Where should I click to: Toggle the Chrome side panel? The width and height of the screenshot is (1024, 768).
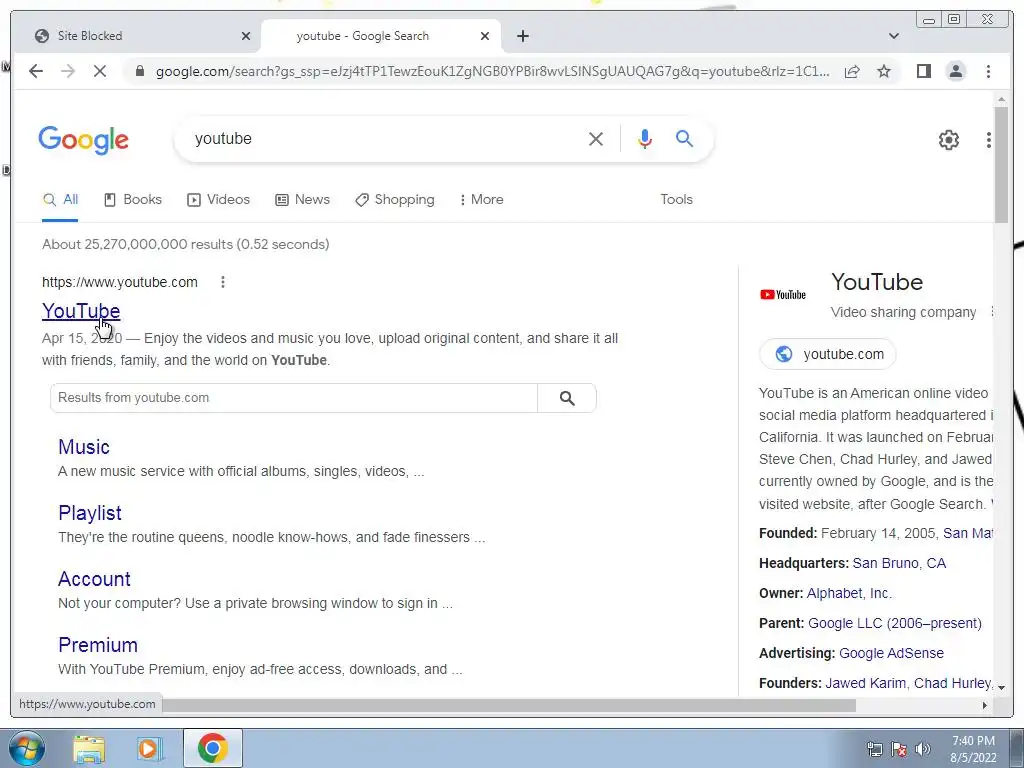click(923, 71)
